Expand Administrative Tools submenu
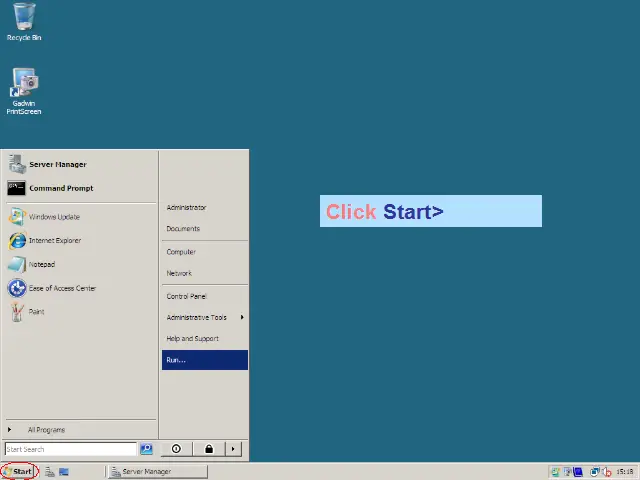The height and width of the screenshot is (480, 640). click(x=198, y=318)
